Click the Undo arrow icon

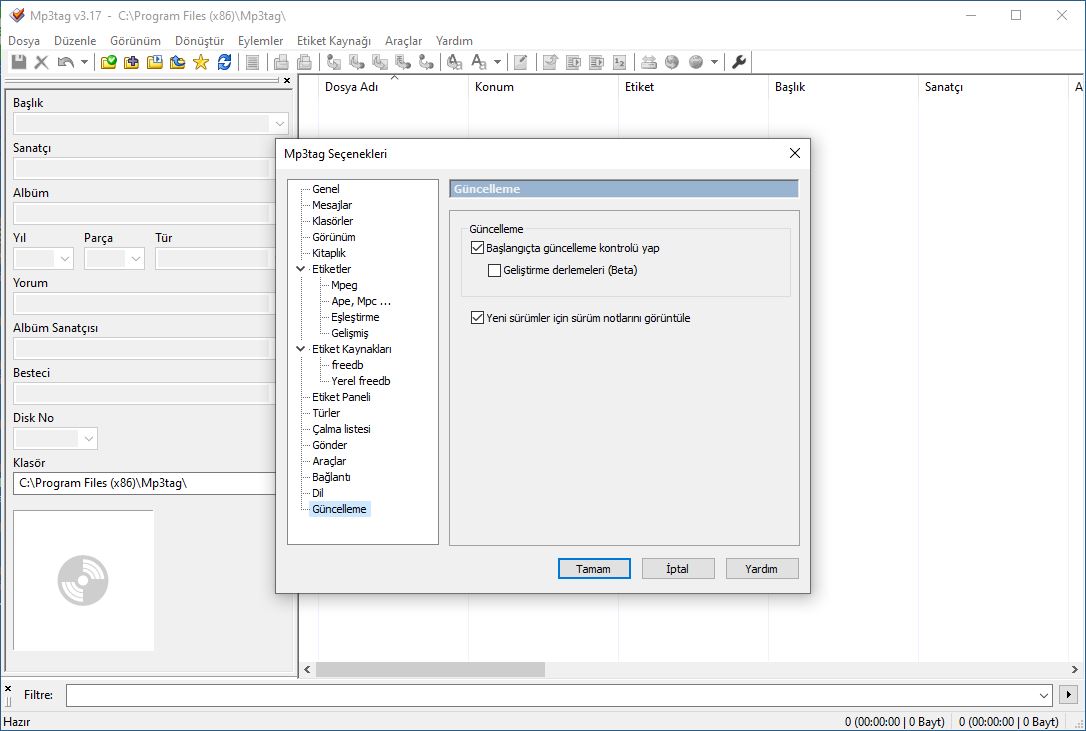point(66,62)
